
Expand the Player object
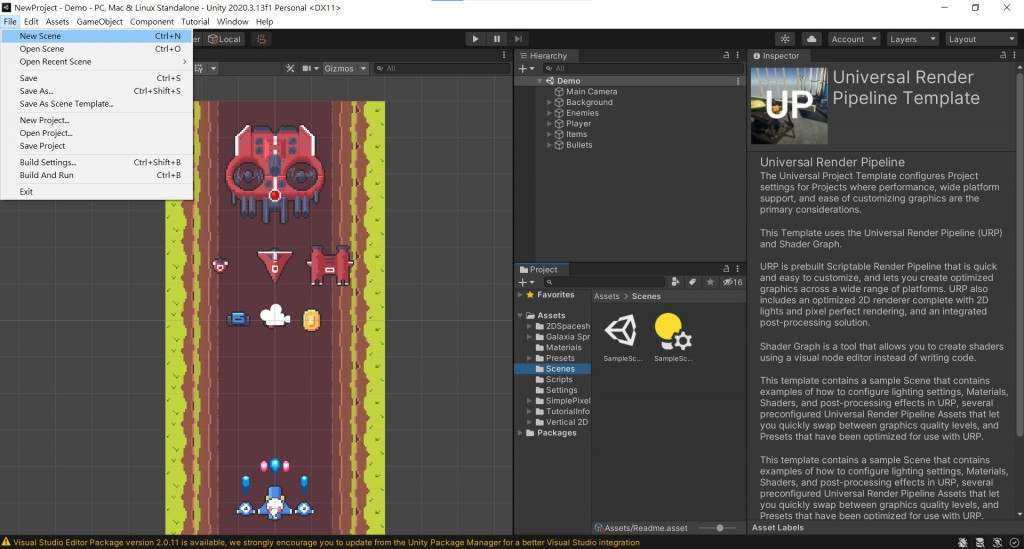pos(549,123)
